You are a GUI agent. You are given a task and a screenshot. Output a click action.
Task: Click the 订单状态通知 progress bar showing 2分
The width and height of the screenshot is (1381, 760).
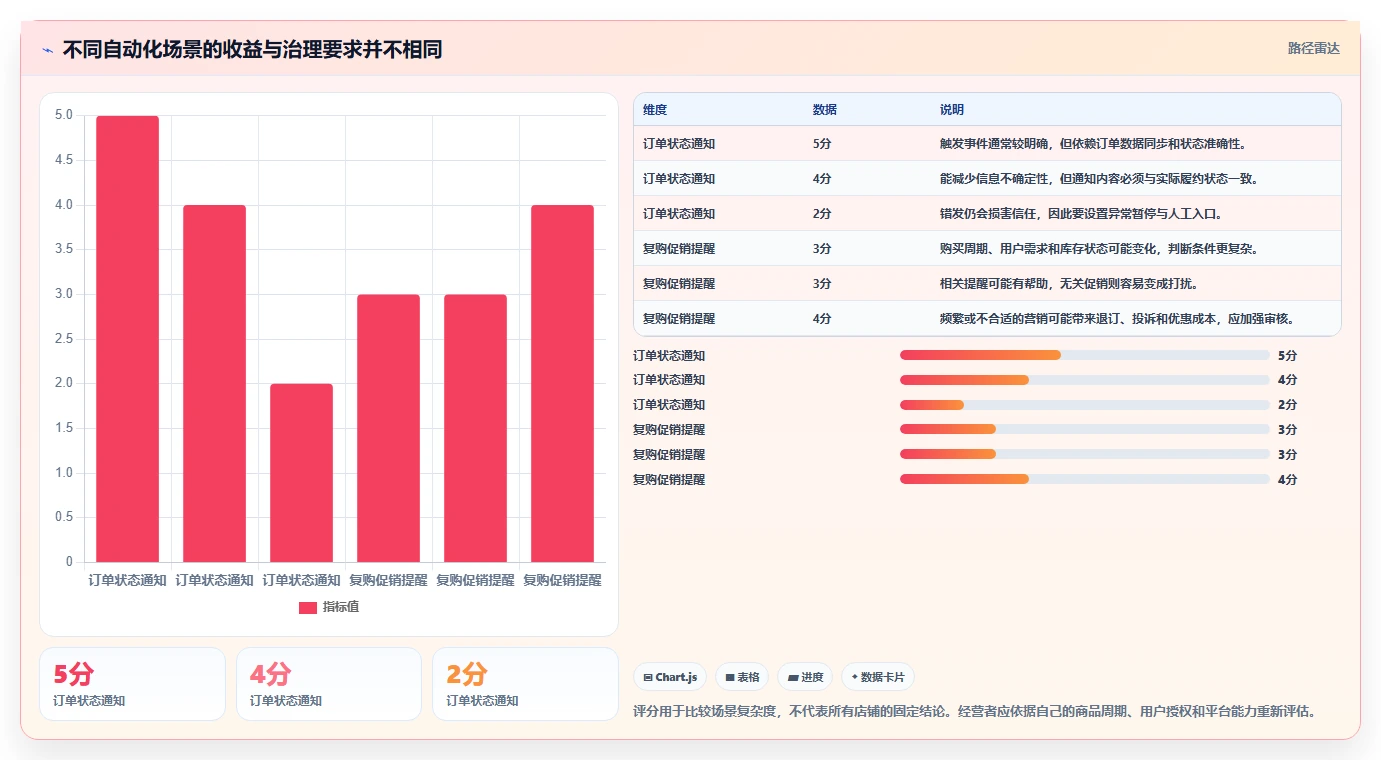point(1085,405)
